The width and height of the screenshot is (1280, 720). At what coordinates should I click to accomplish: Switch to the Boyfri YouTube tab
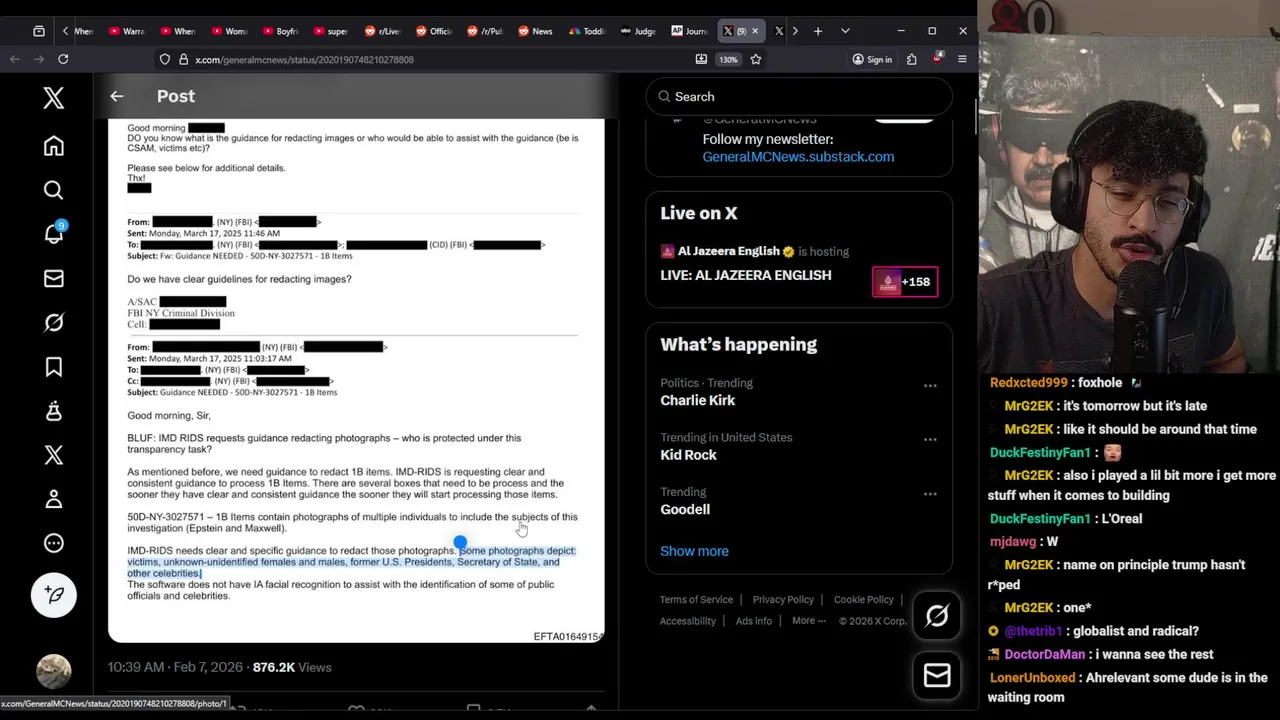click(279, 31)
